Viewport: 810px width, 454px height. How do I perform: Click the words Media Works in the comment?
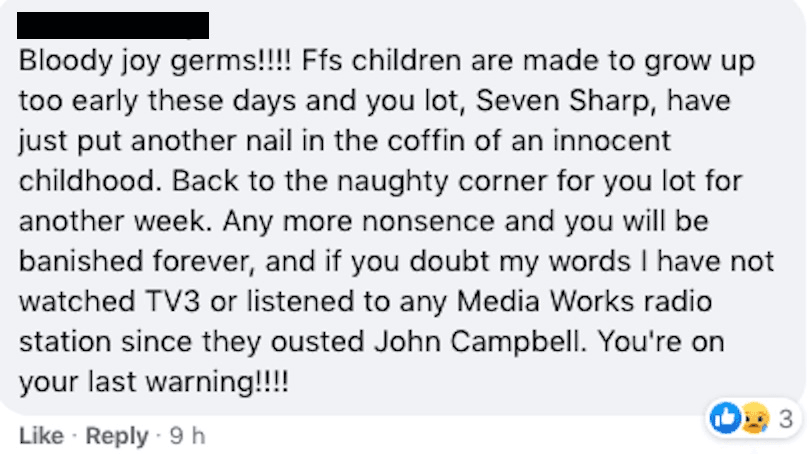[546, 301]
